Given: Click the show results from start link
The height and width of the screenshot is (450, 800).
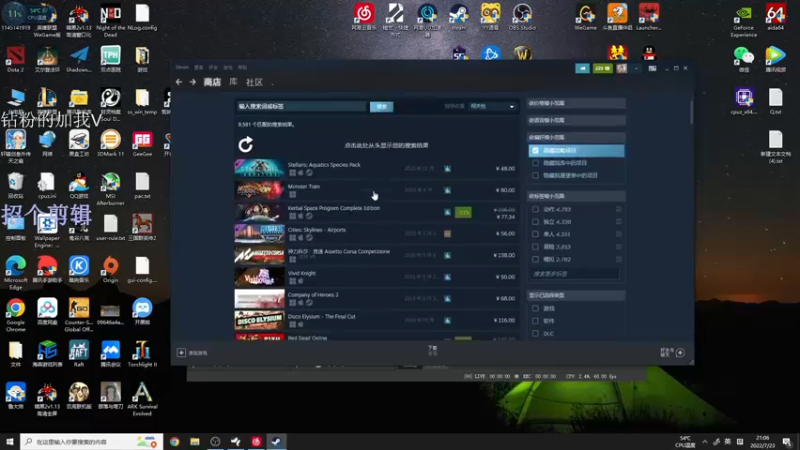Looking at the screenshot, I should pos(386,145).
